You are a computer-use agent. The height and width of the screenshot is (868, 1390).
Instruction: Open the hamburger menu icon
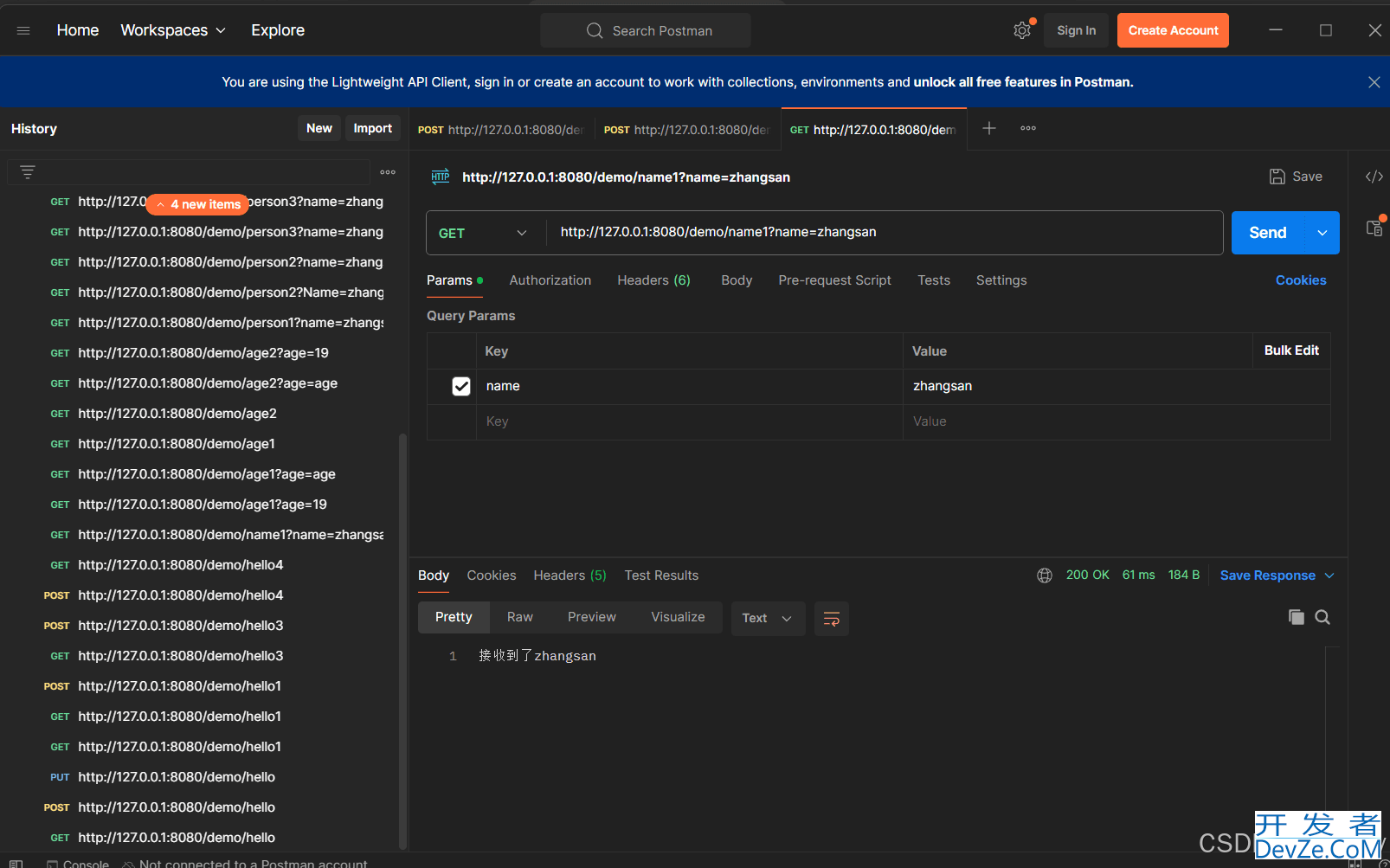pyautogui.click(x=23, y=30)
